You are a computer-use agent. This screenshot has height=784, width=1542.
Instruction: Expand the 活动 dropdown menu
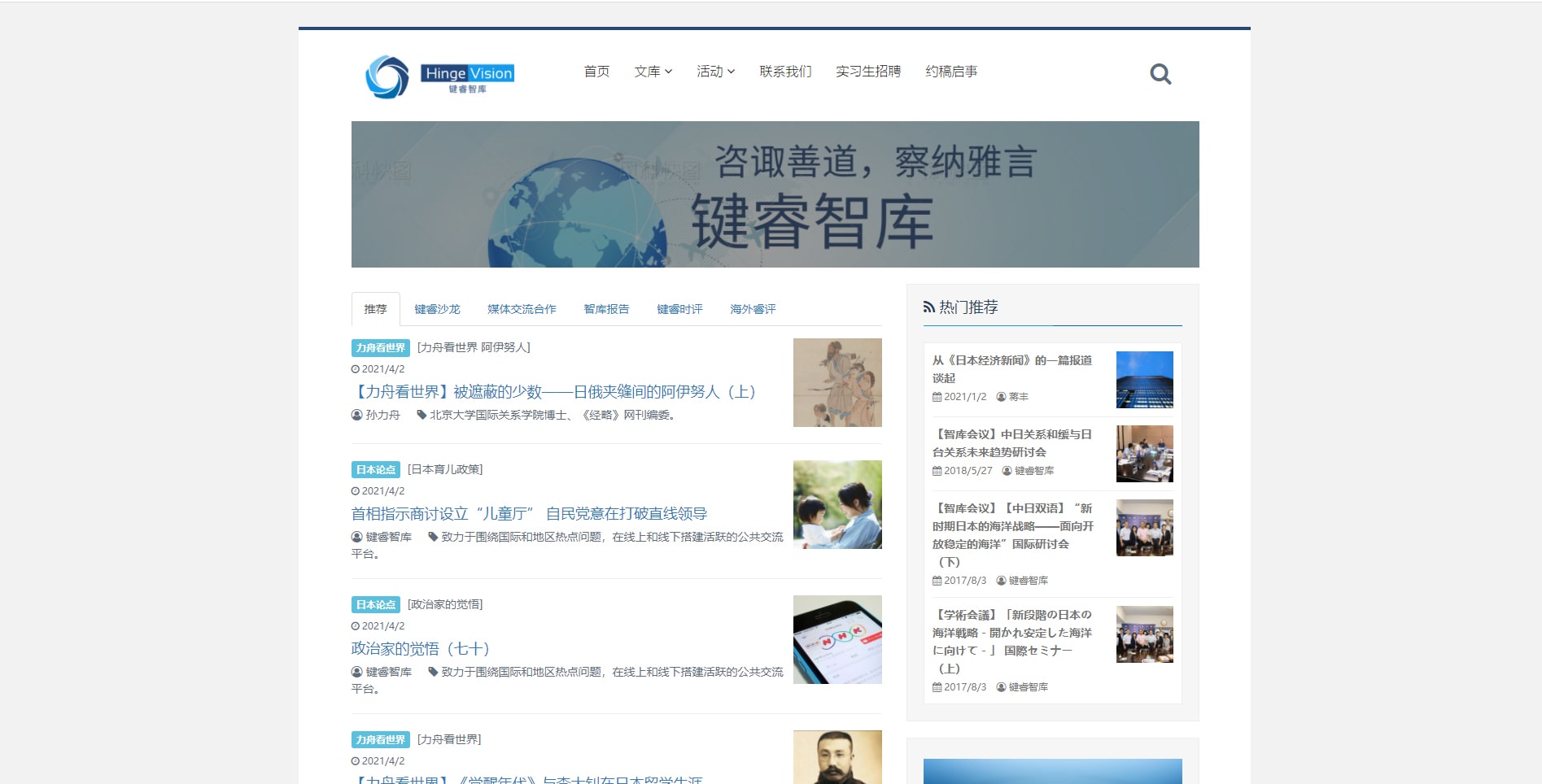[x=714, y=72]
